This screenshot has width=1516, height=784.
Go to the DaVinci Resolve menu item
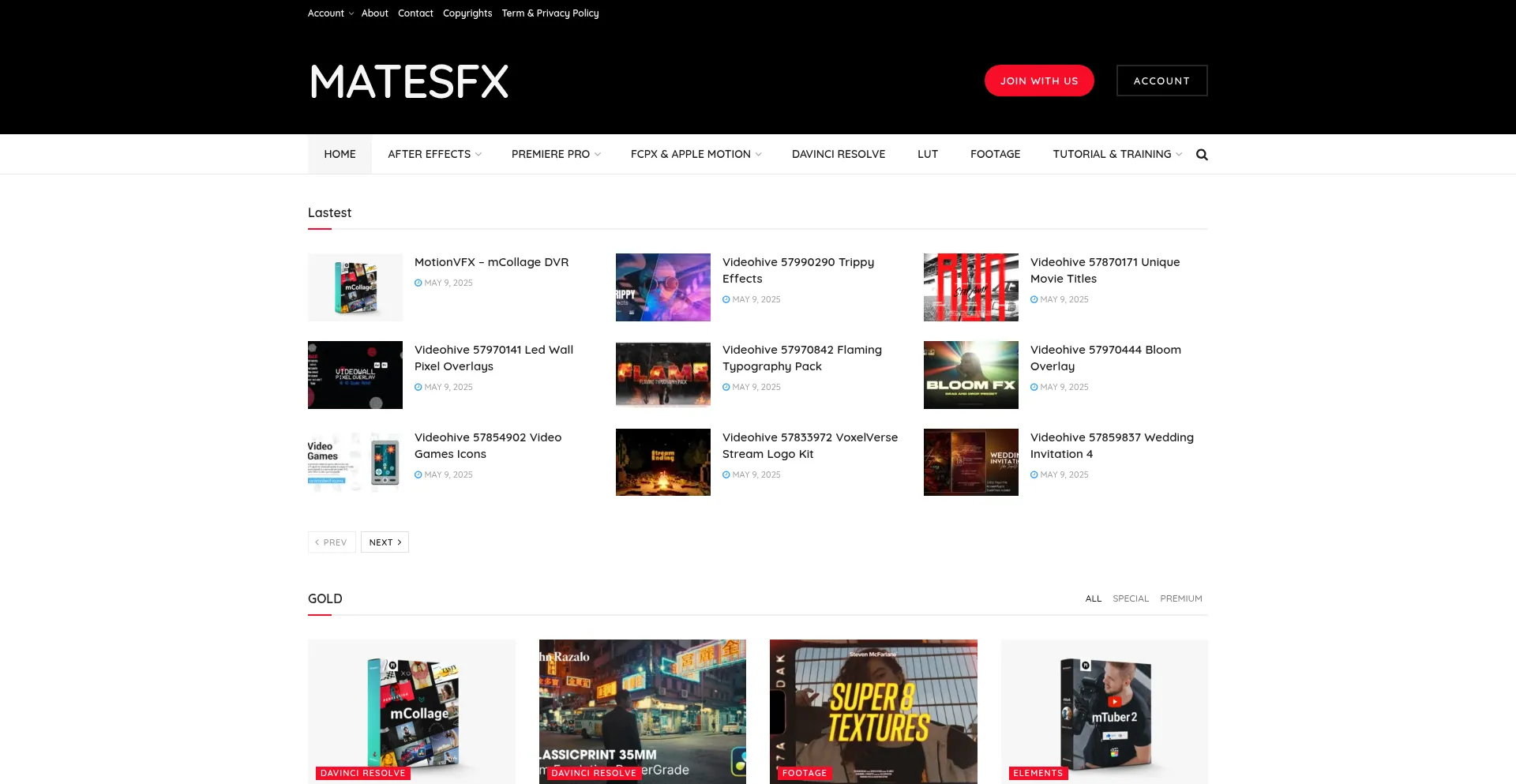click(x=838, y=155)
